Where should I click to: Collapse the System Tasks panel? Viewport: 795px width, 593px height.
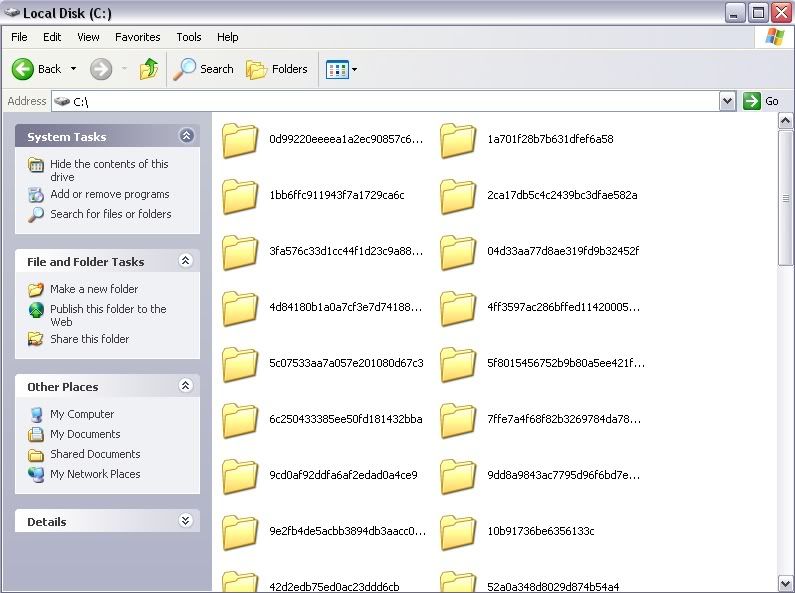coord(186,135)
